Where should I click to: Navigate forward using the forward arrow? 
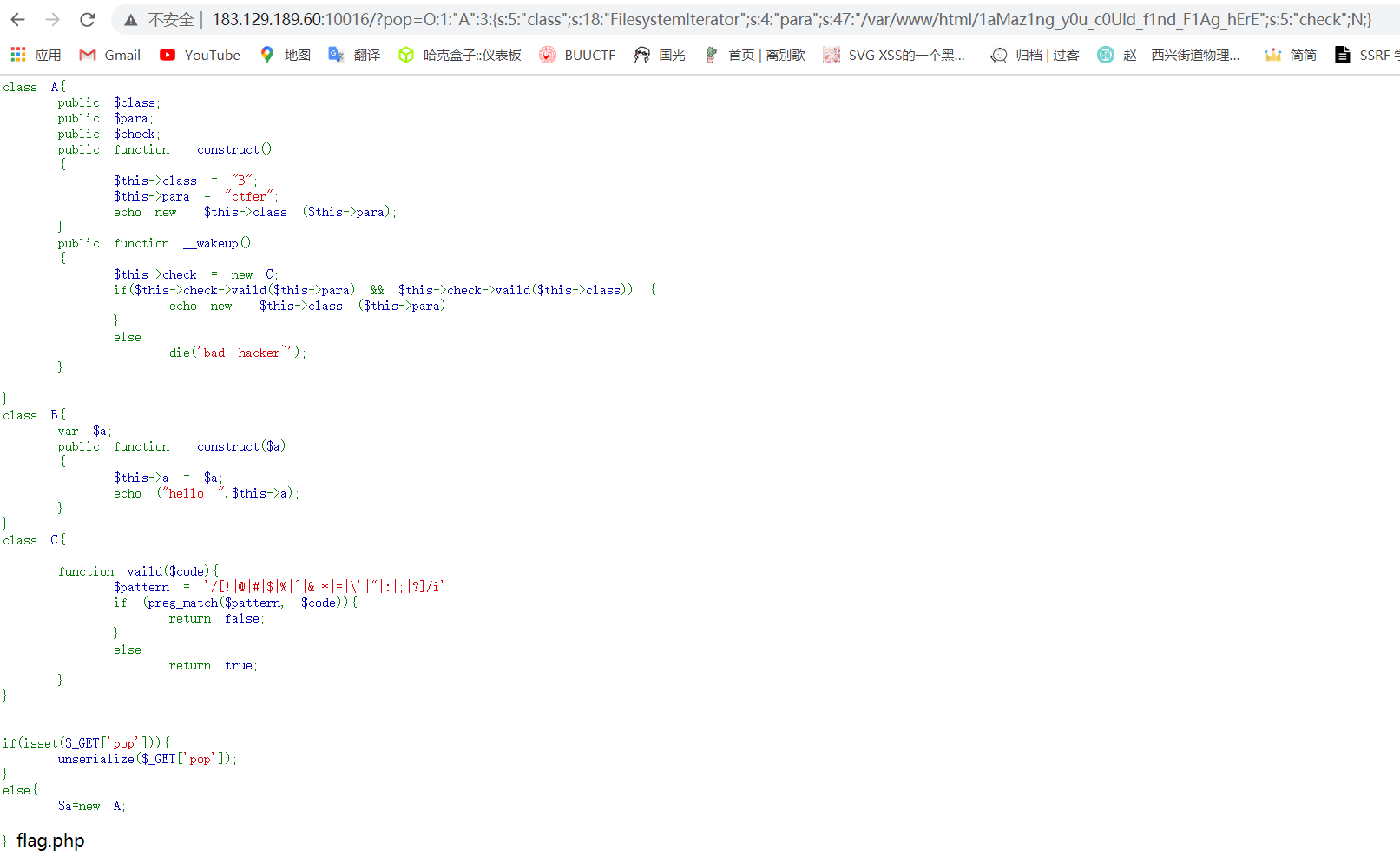point(51,18)
